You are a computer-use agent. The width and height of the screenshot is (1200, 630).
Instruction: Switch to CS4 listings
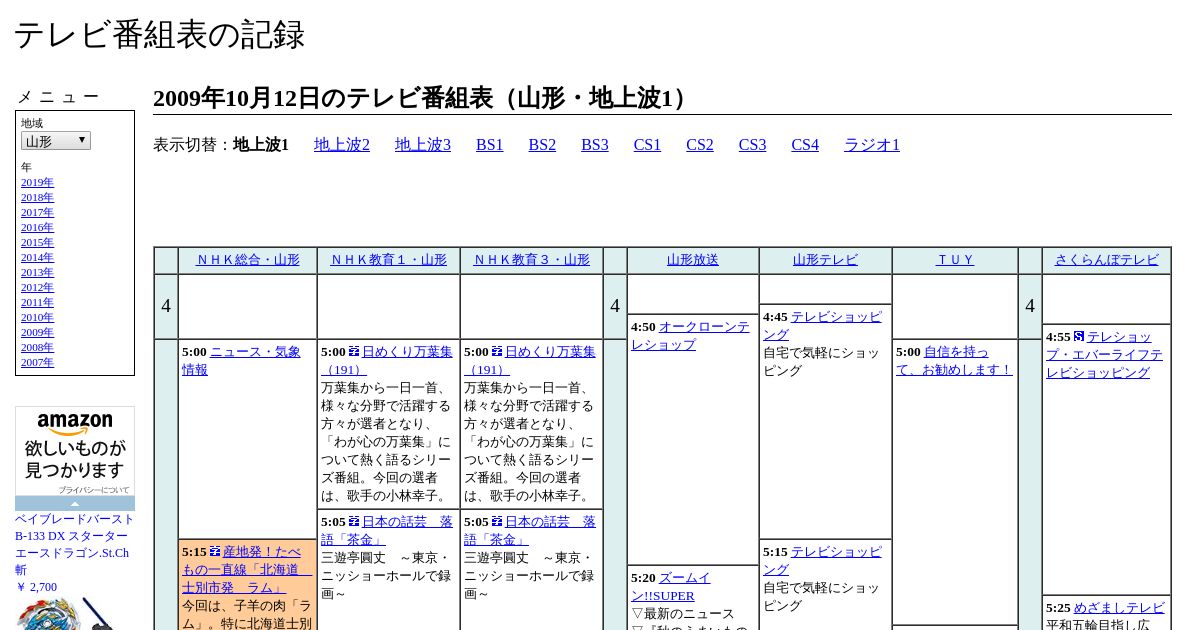pyautogui.click(x=805, y=145)
